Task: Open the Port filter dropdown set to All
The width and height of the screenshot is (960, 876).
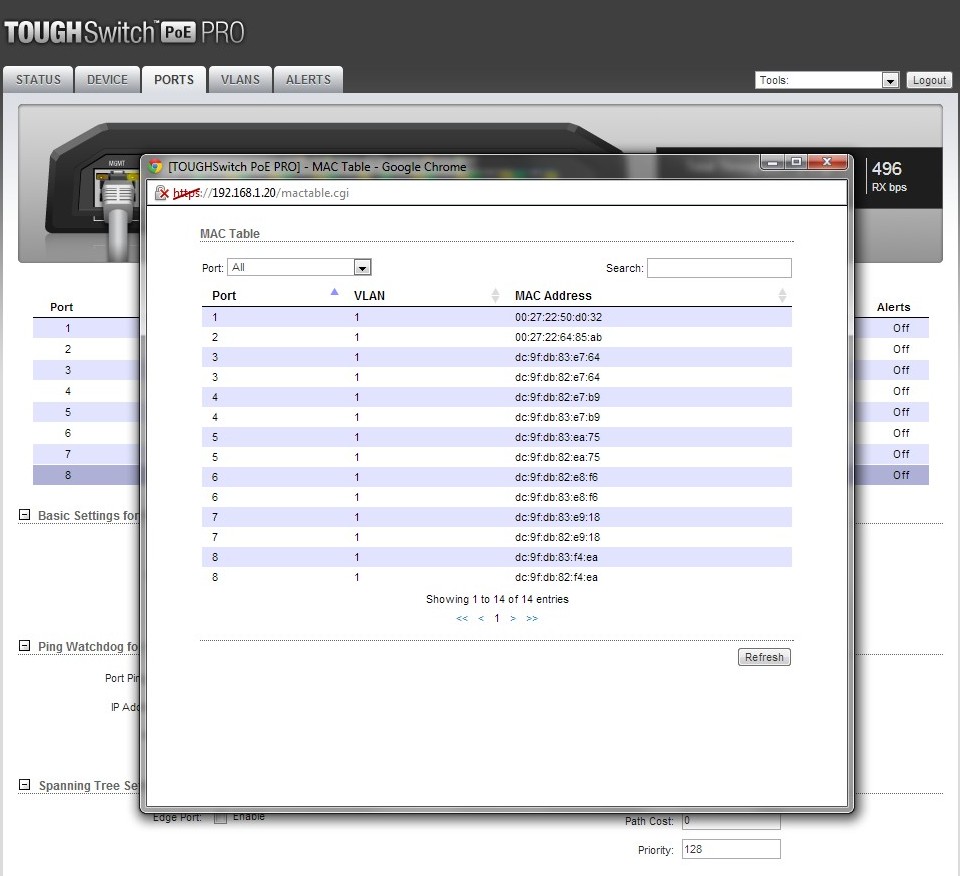Action: tap(299, 268)
